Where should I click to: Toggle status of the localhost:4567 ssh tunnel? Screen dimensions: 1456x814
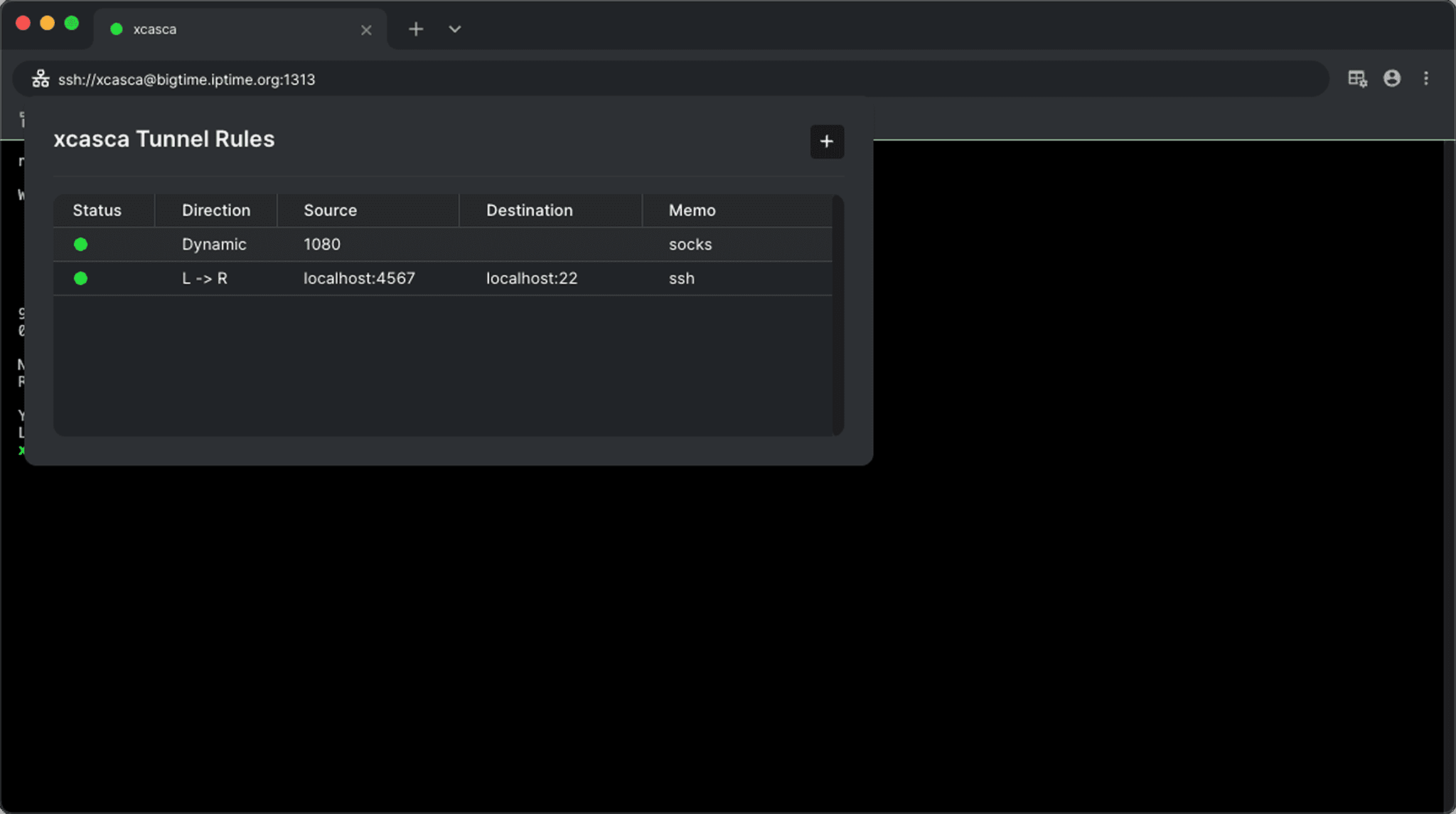point(81,279)
